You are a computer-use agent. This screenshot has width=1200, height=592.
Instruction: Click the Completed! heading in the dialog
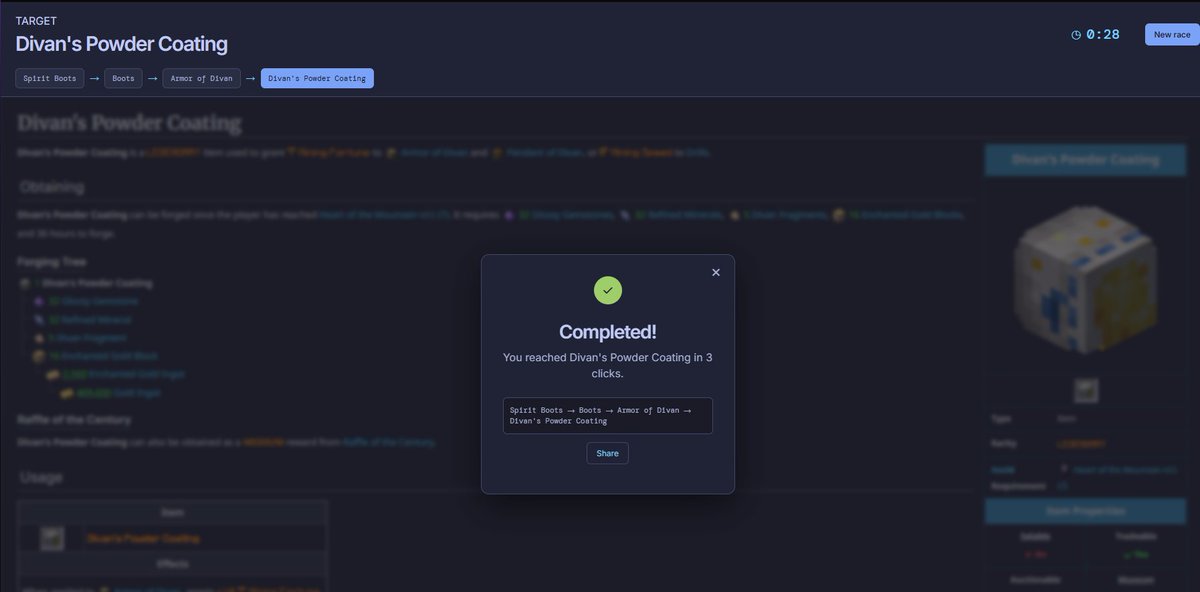(x=608, y=332)
